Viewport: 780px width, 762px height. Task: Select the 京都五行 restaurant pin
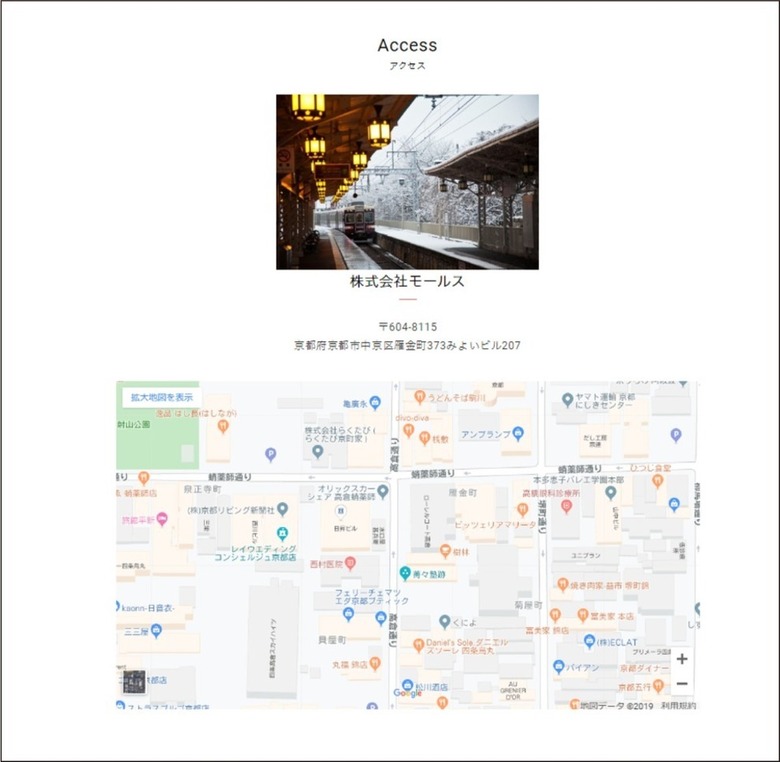pos(658,686)
